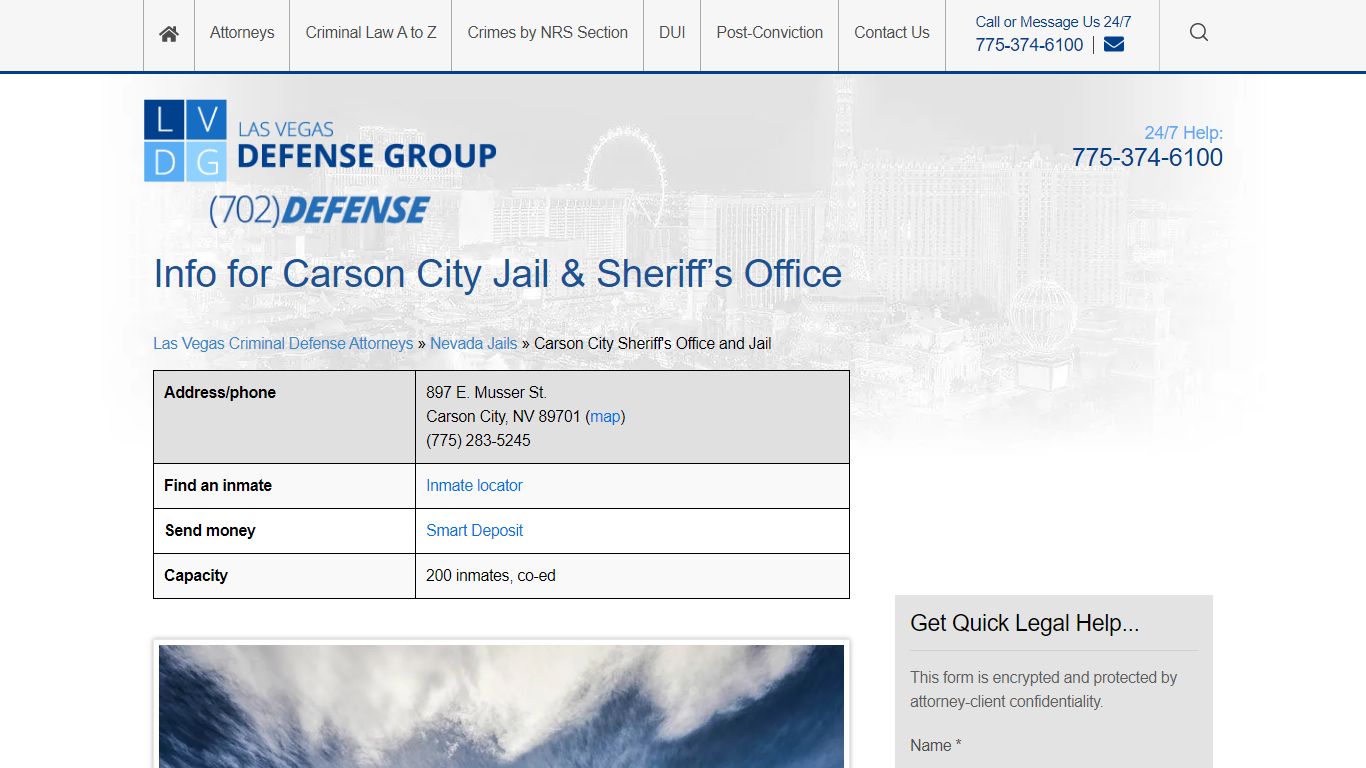Click the 24/7 Help phone number in header
This screenshot has height=768, width=1366.
(1147, 157)
